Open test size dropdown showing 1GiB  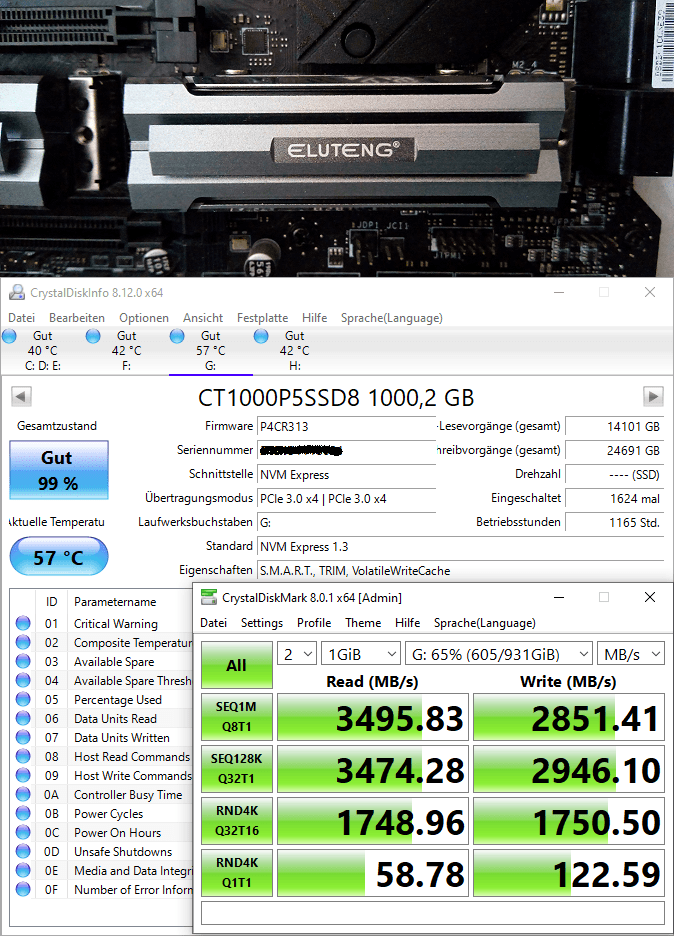pyautogui.click(x=361, y=654)
